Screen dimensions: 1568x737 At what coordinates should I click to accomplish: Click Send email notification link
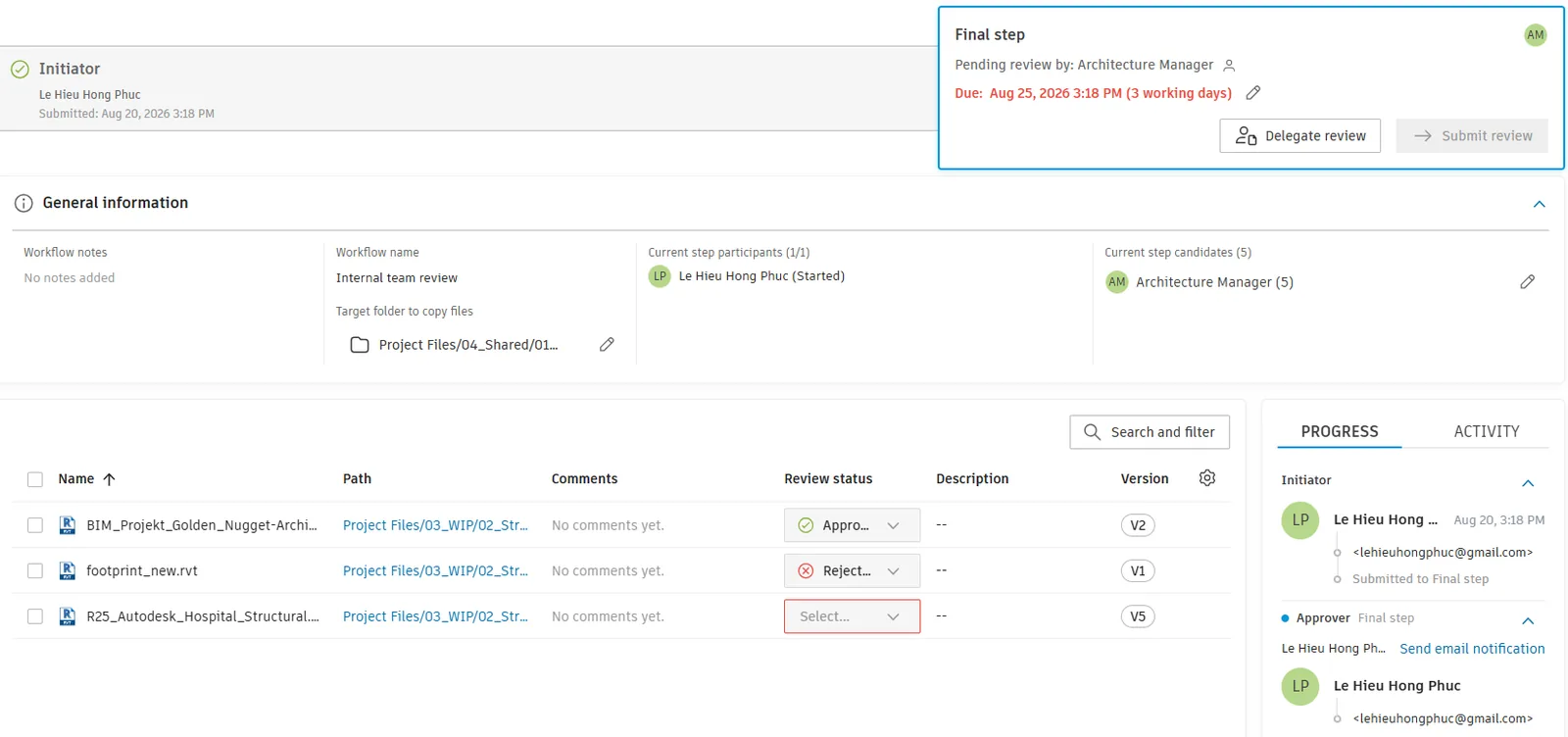[x=1472, y=649]
